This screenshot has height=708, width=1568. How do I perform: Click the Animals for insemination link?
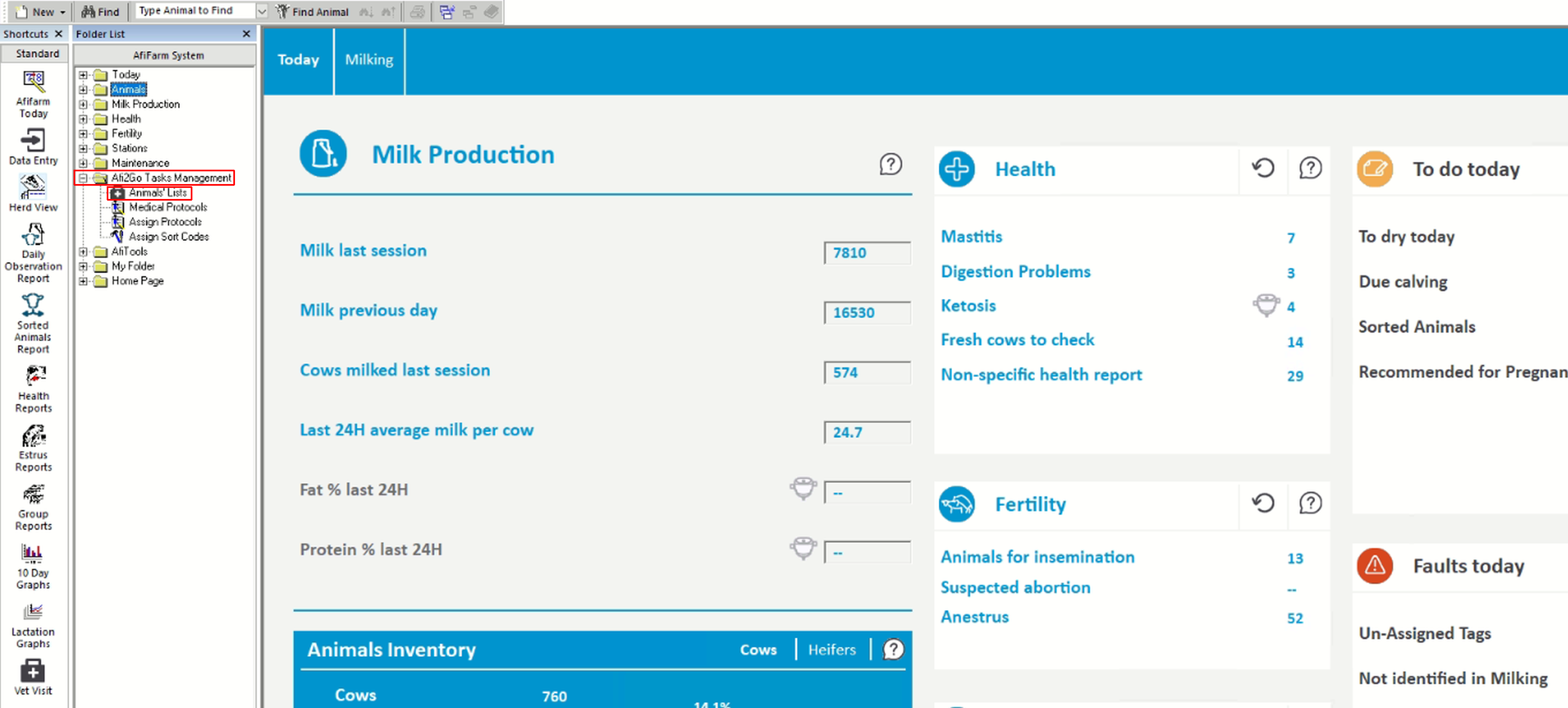coord(1039,557)
